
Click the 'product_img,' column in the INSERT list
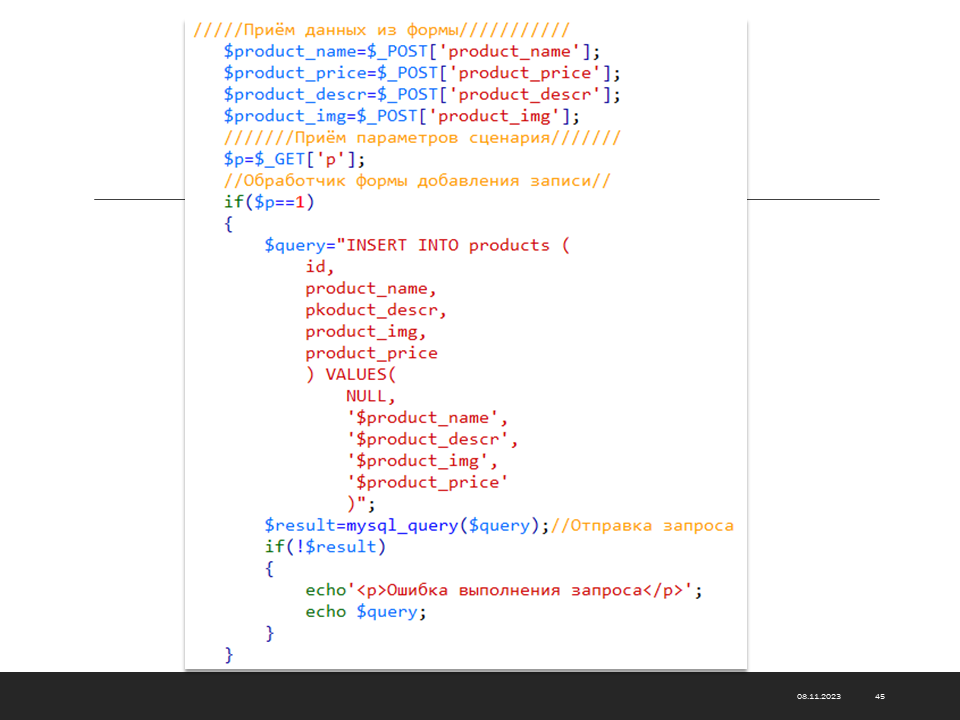366,332
